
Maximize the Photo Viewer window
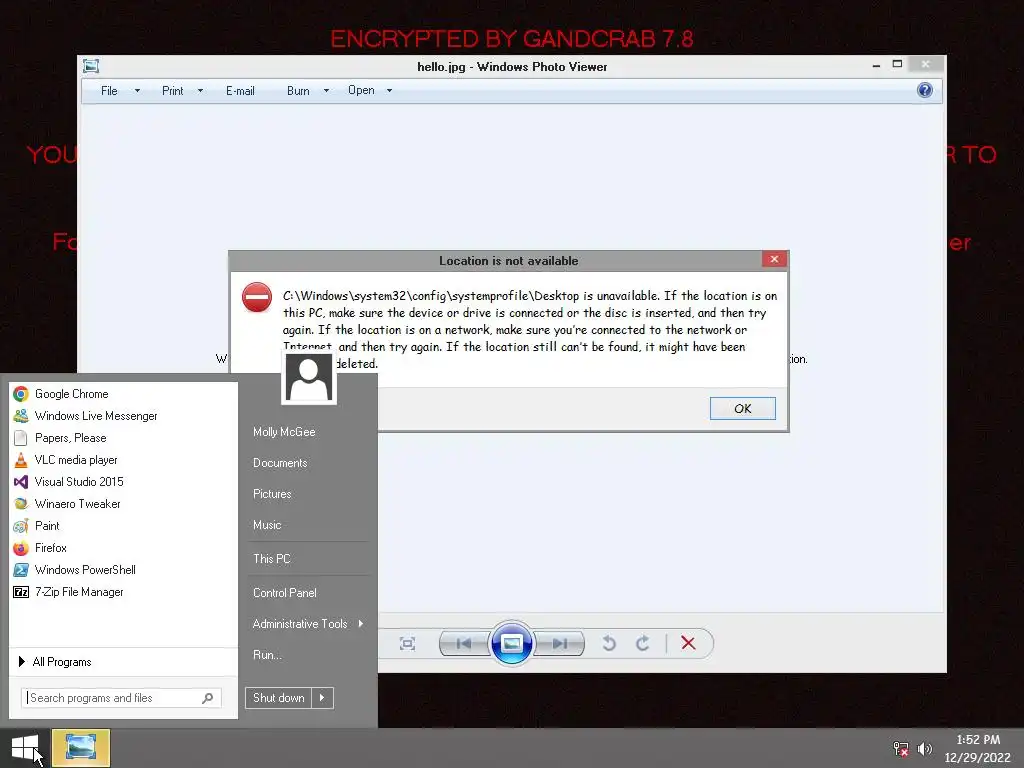click(897, 64)
